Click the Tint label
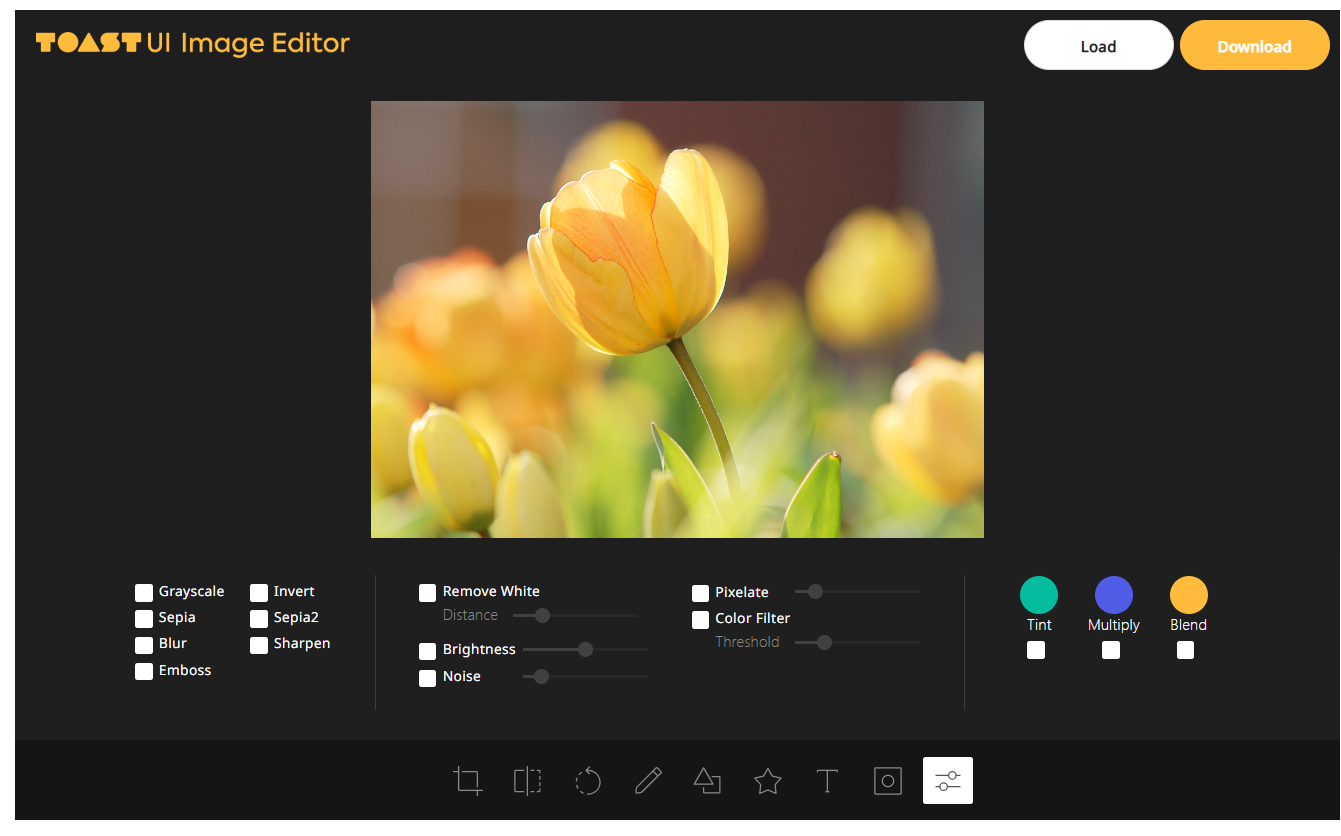The width and height of the screenshot is (1341, 836). [x=1039, y=625]
